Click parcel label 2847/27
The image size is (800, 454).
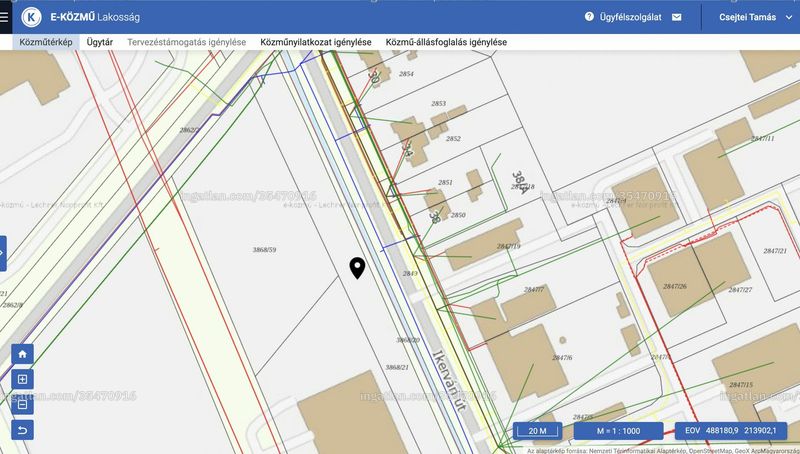click(x=740, y=289)
